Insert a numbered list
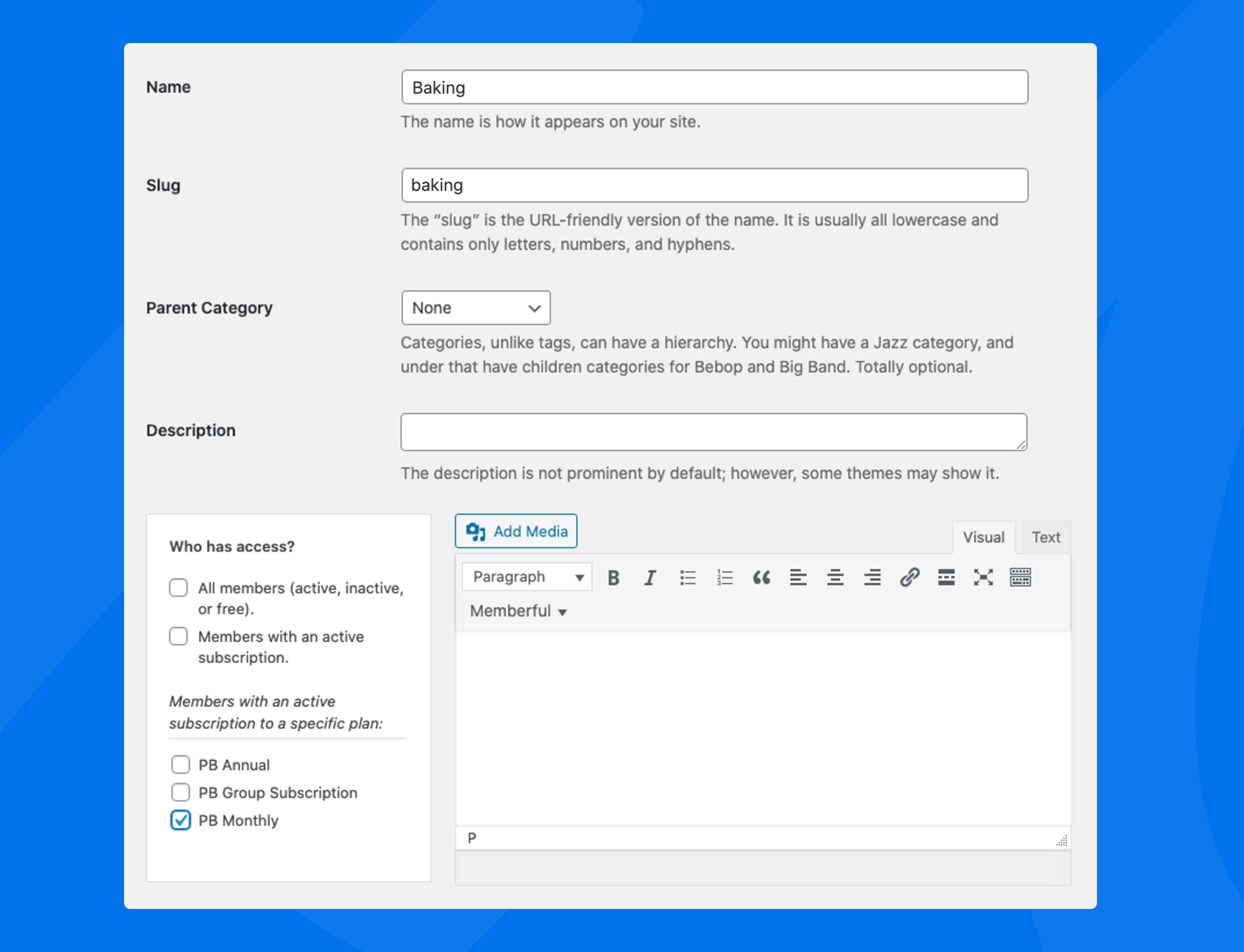Screen dimensions: 1244x952 coord(724,577)
